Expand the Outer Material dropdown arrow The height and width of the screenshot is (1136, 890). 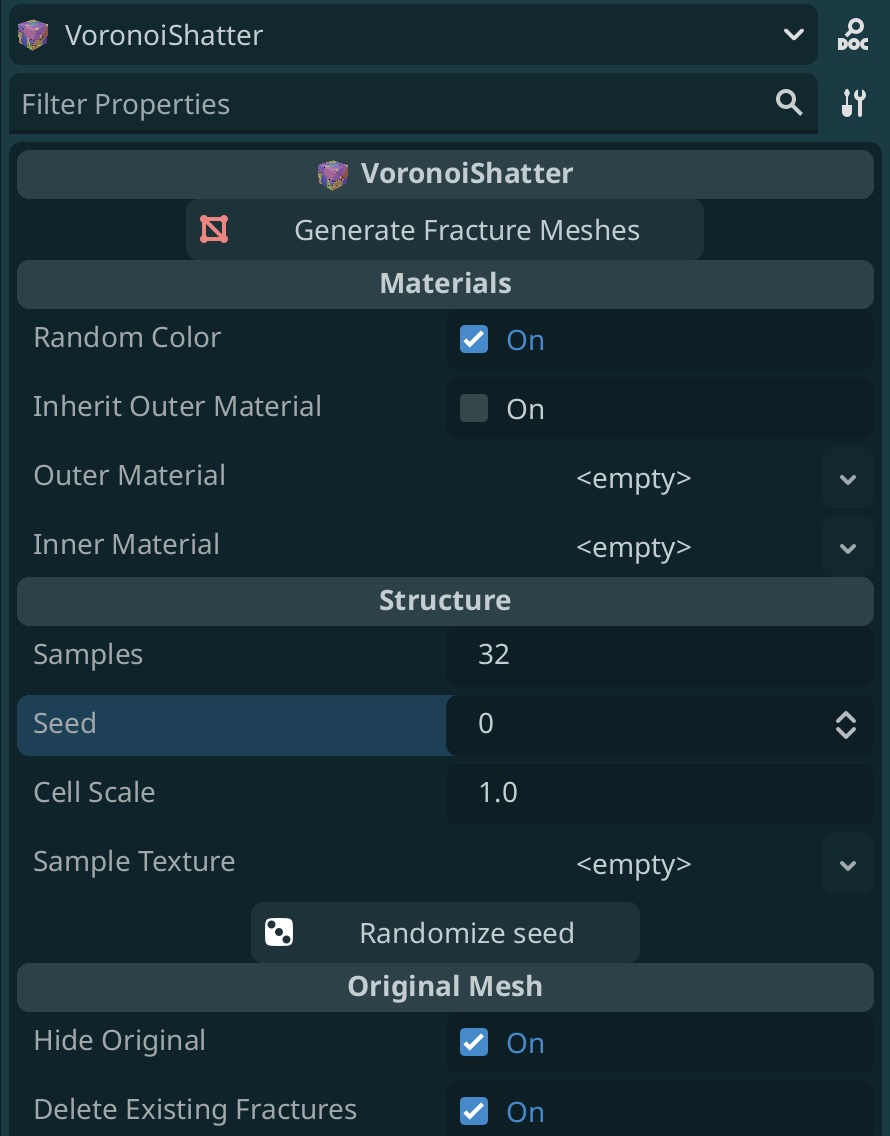pos(847,478)
